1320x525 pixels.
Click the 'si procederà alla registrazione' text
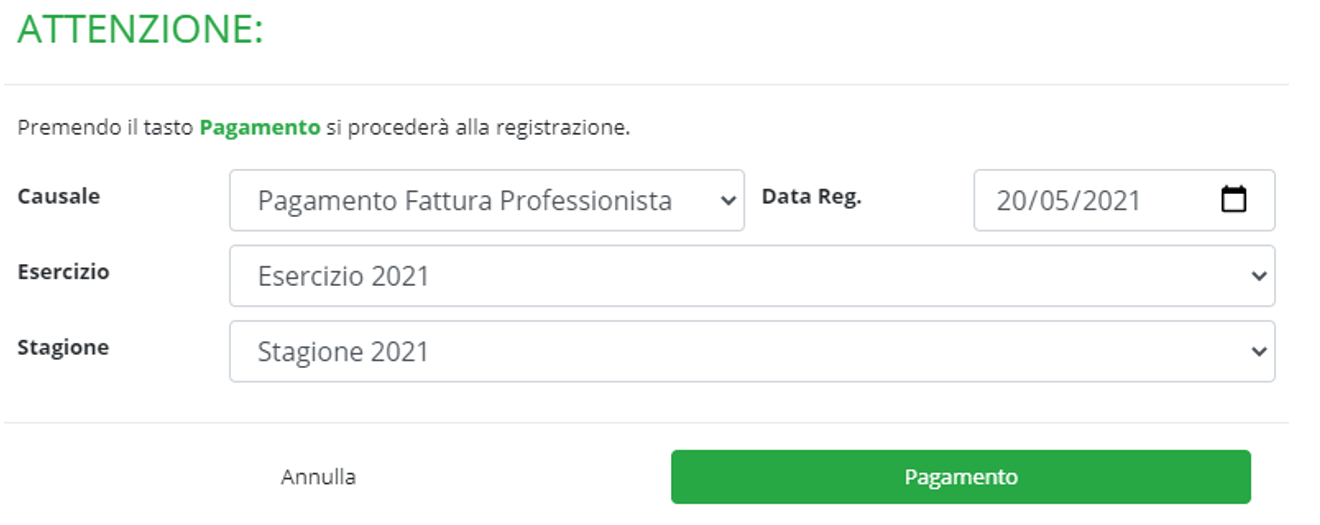point(478,128)
